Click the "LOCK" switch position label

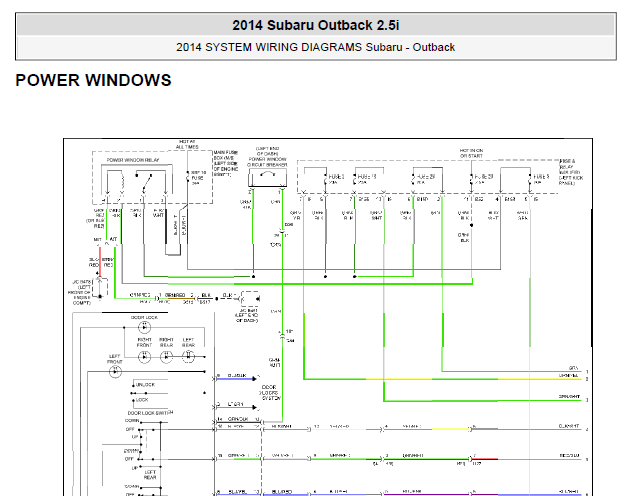pyautogui.click(x=142, y=400)
